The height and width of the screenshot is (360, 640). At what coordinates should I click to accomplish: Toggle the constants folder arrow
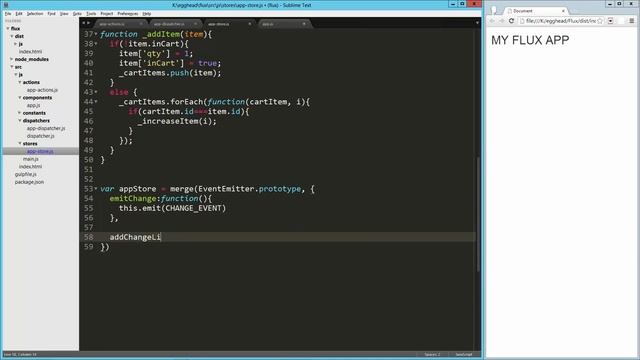(x=19, y=113)
